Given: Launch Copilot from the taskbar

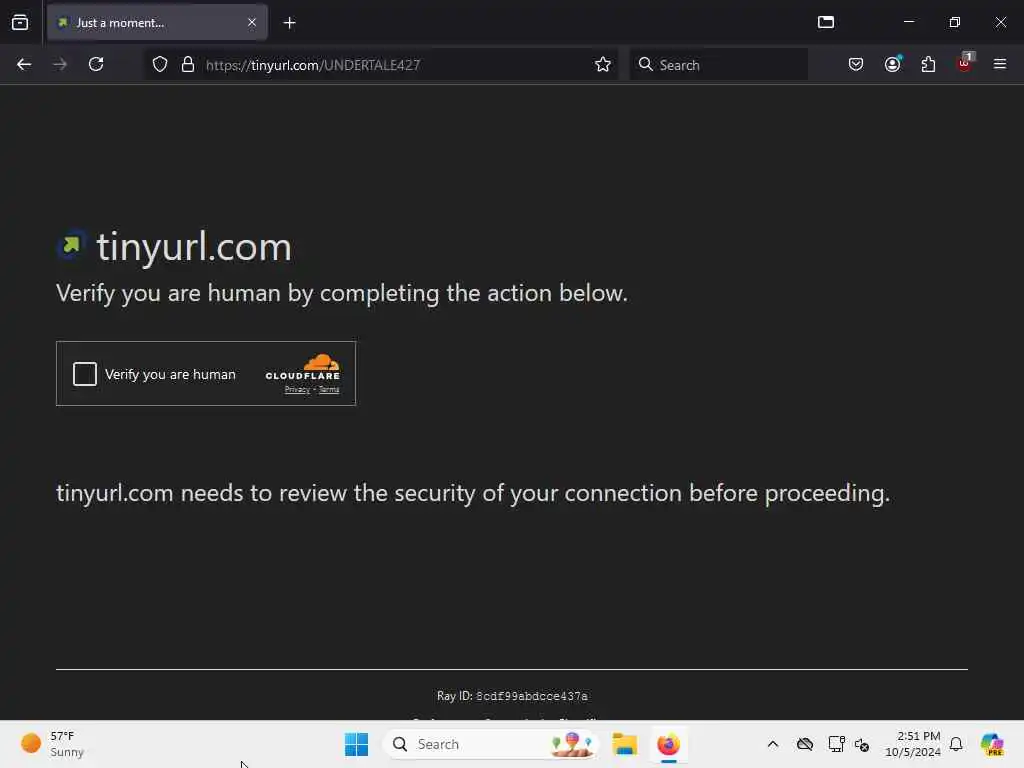Looking at the screenshot, I should click(x=992, y=744).
